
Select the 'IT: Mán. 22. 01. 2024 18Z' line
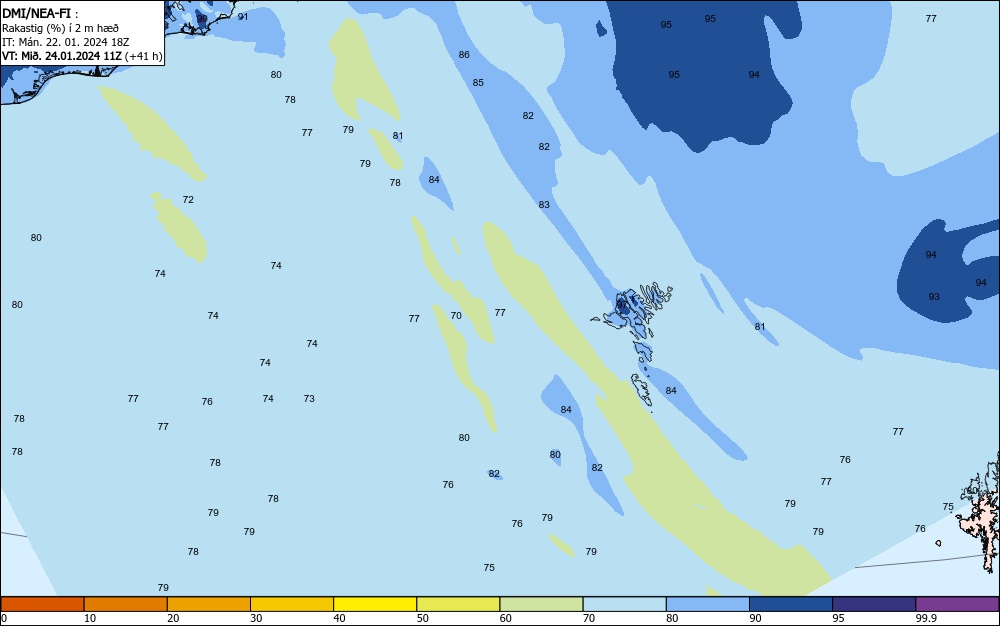coord(66,42)
